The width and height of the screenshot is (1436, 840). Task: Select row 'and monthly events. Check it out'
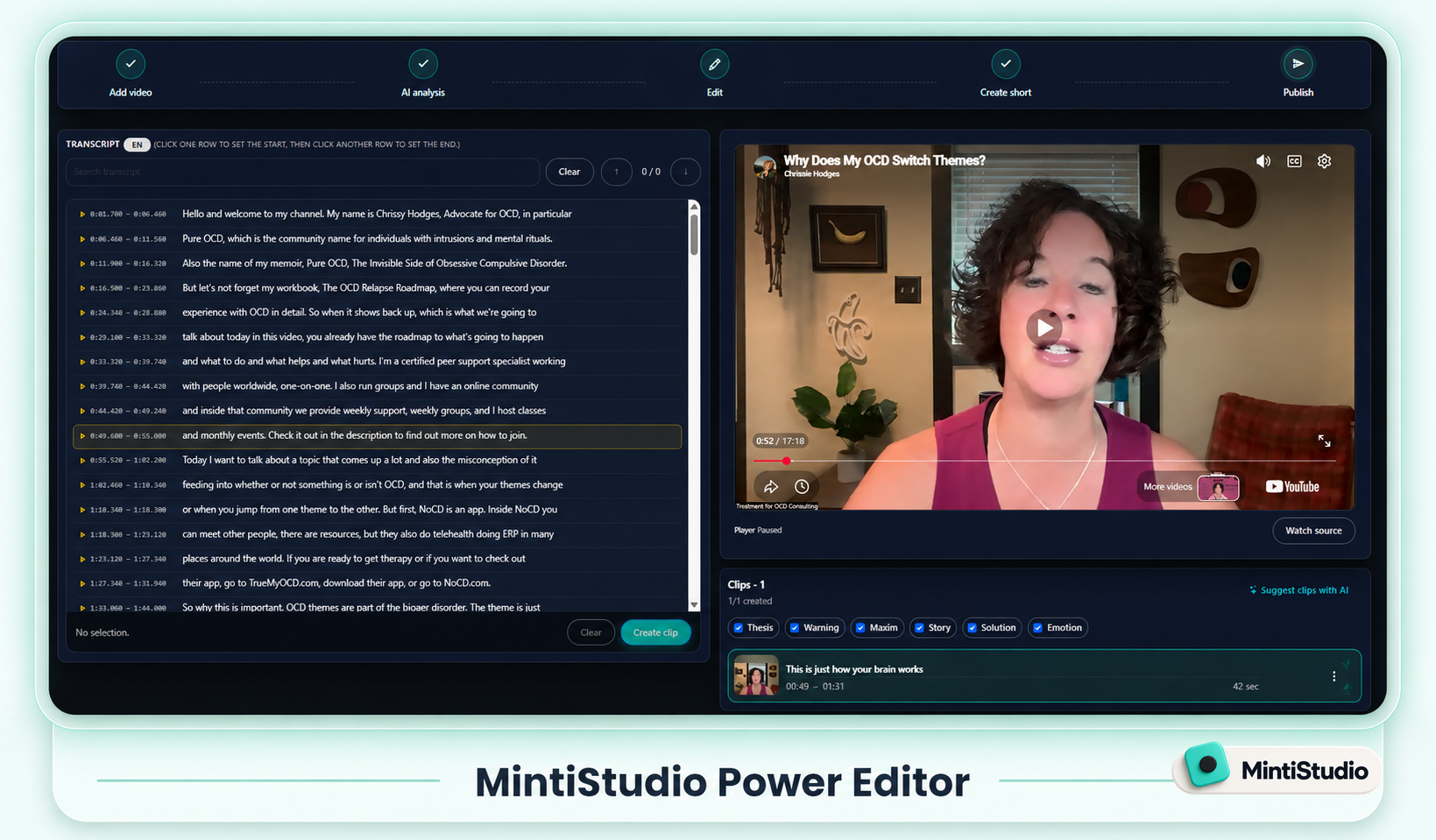378,435
